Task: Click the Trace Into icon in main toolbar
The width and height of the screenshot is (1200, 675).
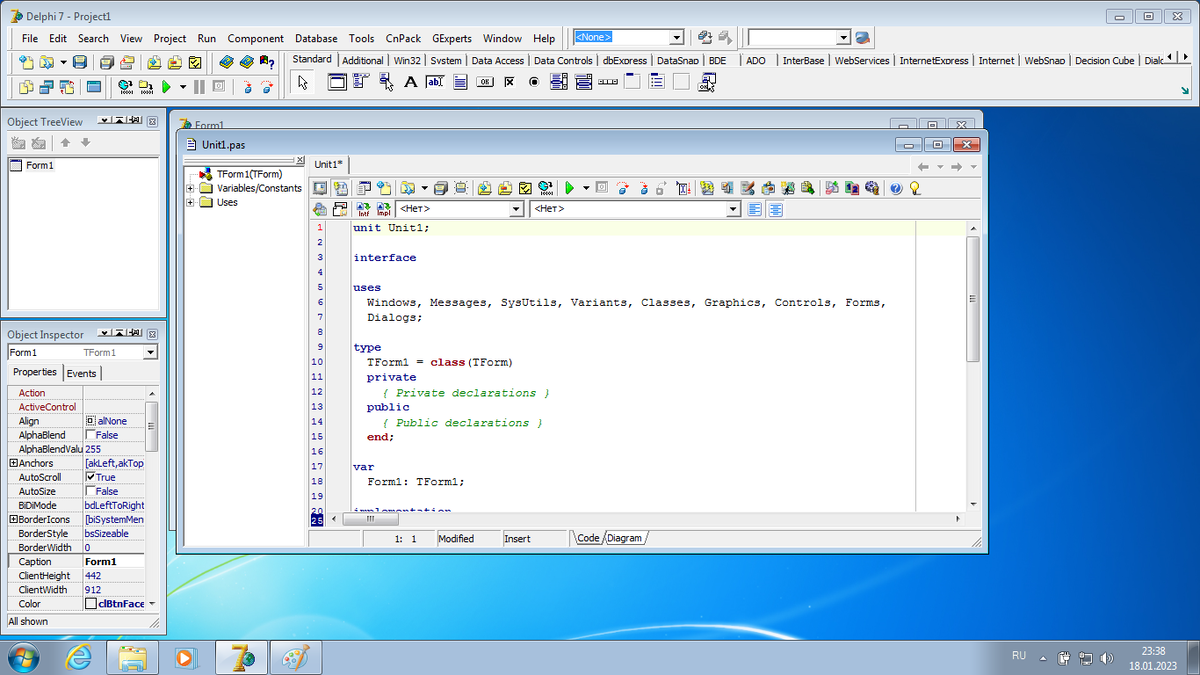Action: 248,87
